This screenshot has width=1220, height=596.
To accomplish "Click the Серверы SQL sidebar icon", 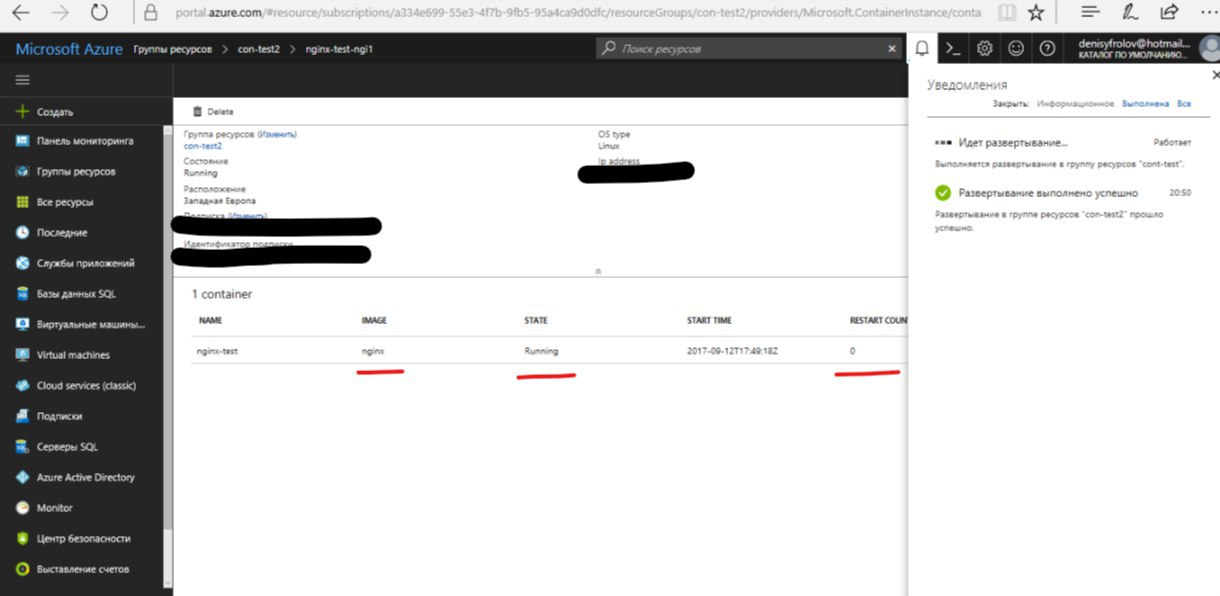I will tap(22, 447).
